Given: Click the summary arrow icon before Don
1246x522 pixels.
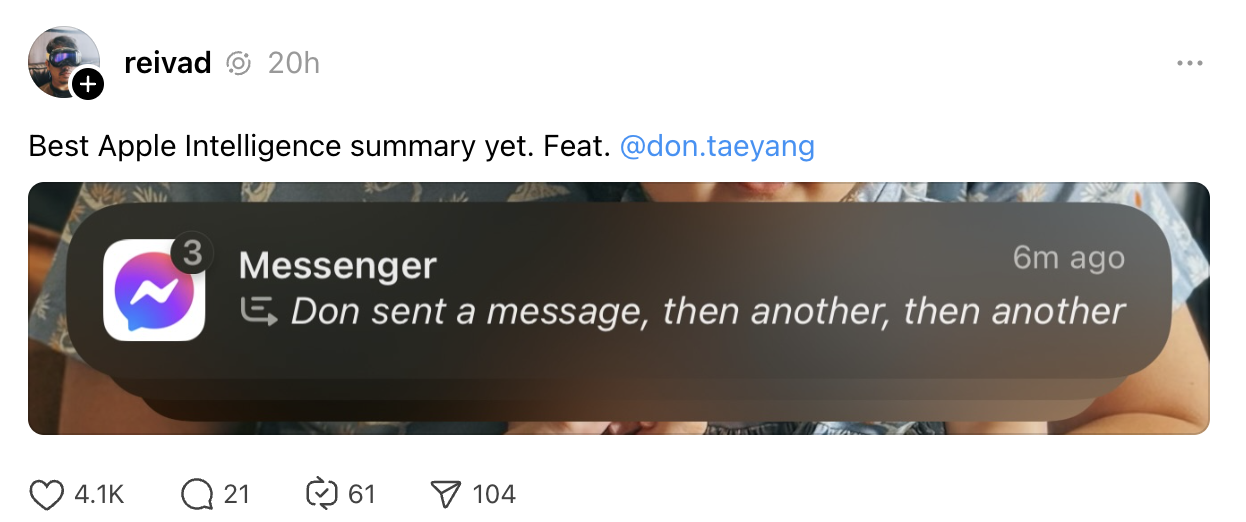Looking at the screenshot, I should point(259,313).
